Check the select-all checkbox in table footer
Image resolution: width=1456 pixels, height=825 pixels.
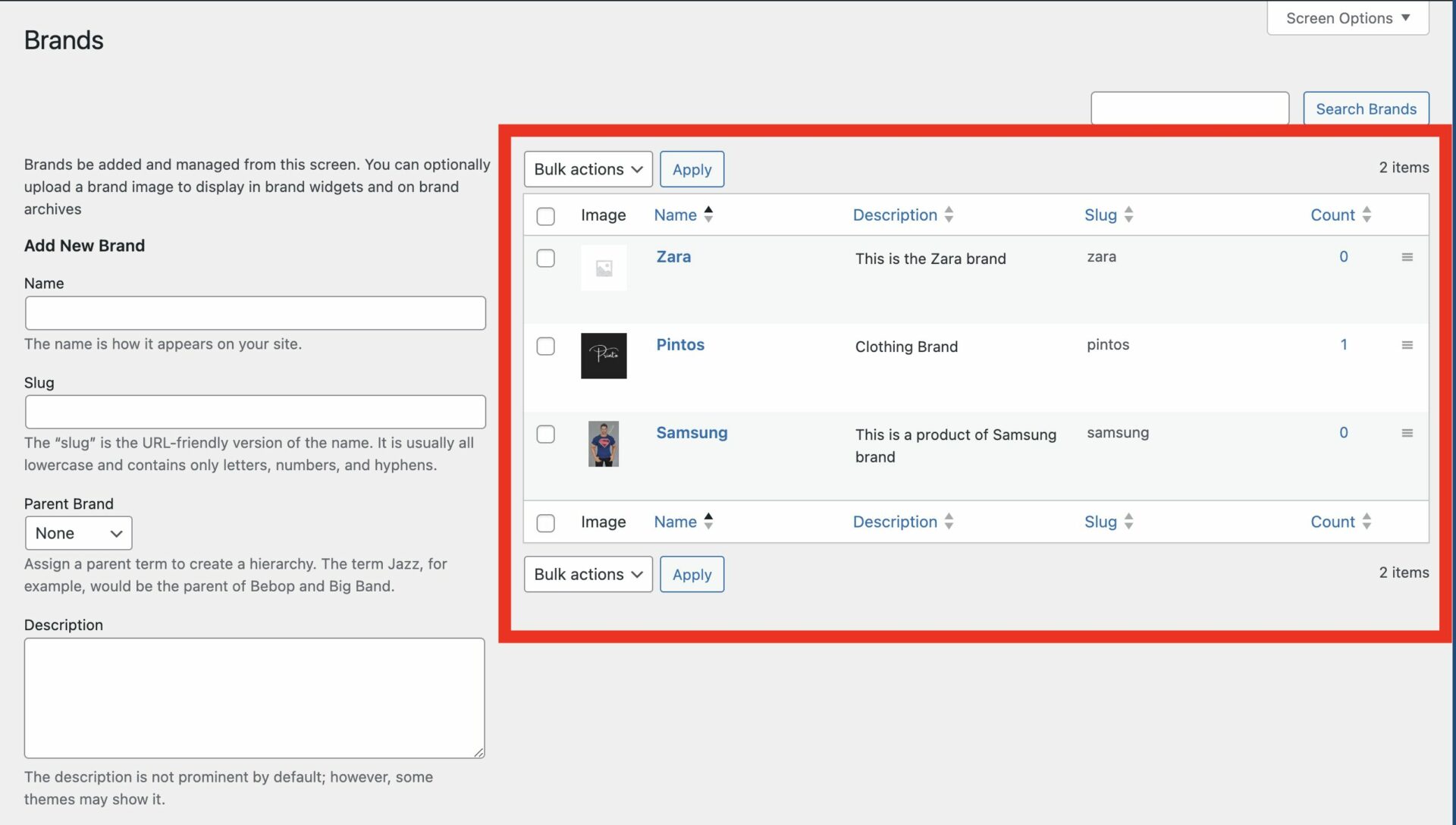point(545,523)
